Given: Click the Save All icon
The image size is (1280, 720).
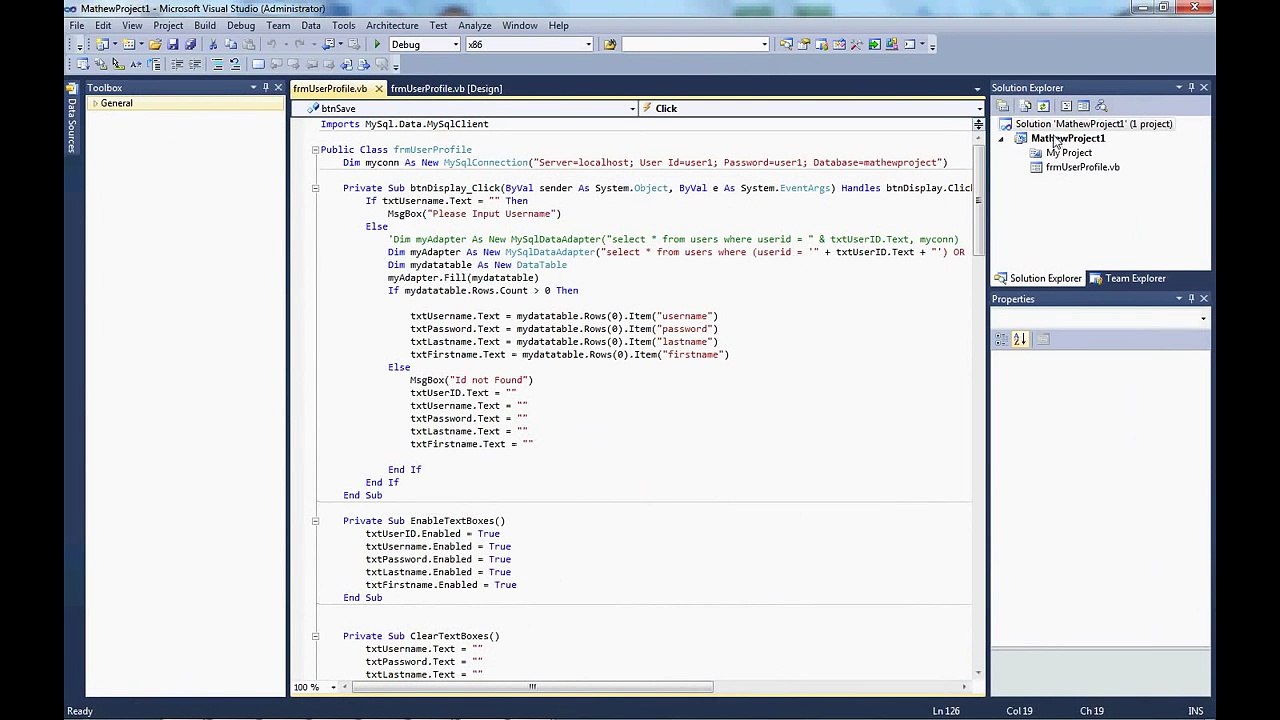Looking at the screenshot, I should 190,44.
